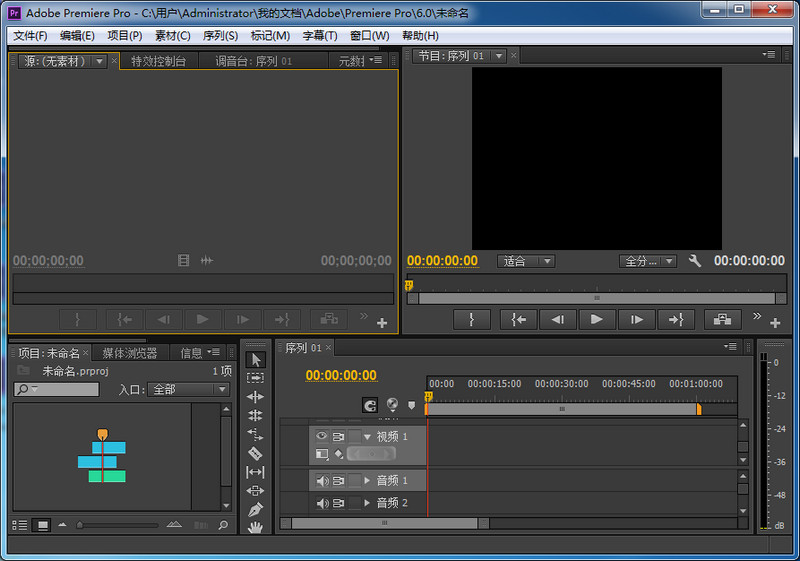
Task: Show more program monitor transport buttons
Action: tap(757, 316)
